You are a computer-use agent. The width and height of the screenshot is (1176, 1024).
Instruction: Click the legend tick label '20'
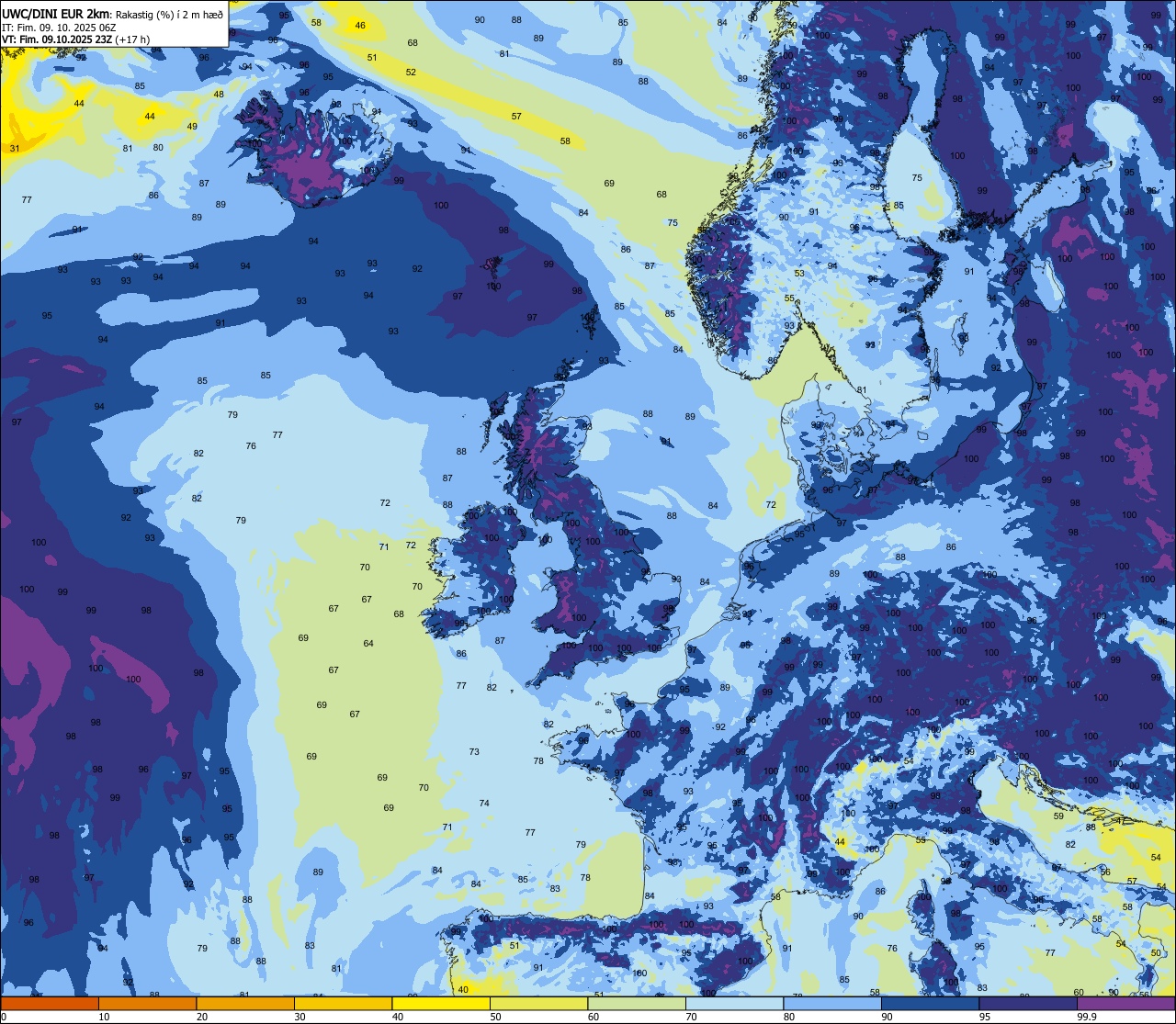point(202,1017)
